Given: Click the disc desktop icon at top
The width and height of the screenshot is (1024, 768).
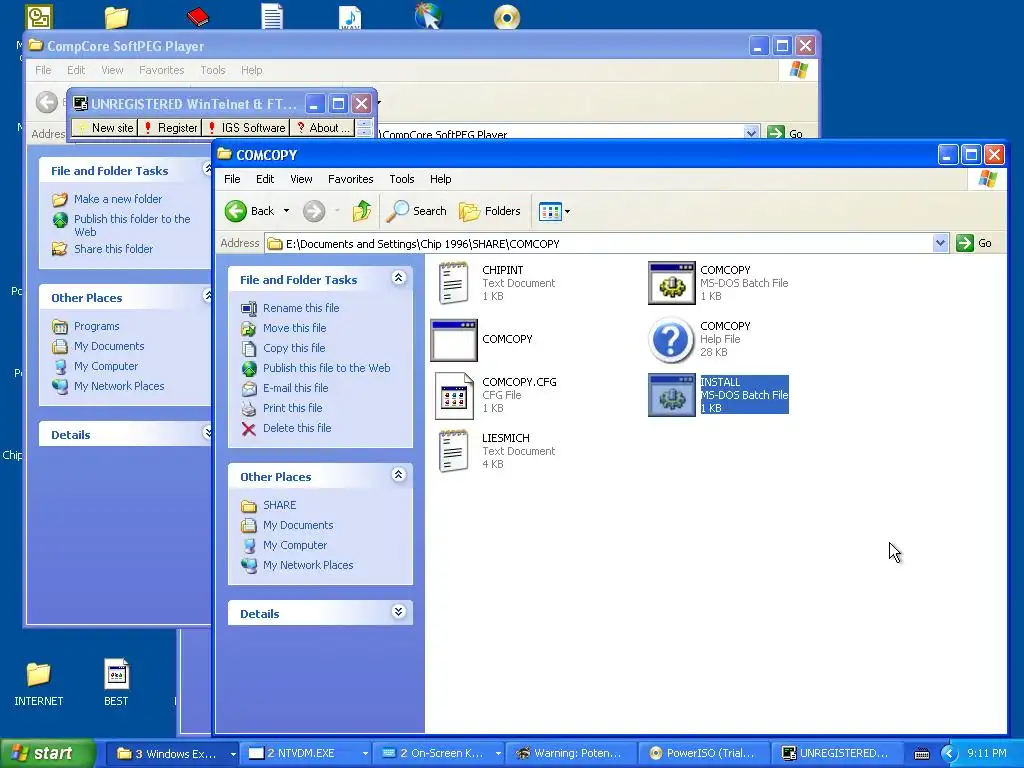Looking at the screenshot, I should coord(507,17).
